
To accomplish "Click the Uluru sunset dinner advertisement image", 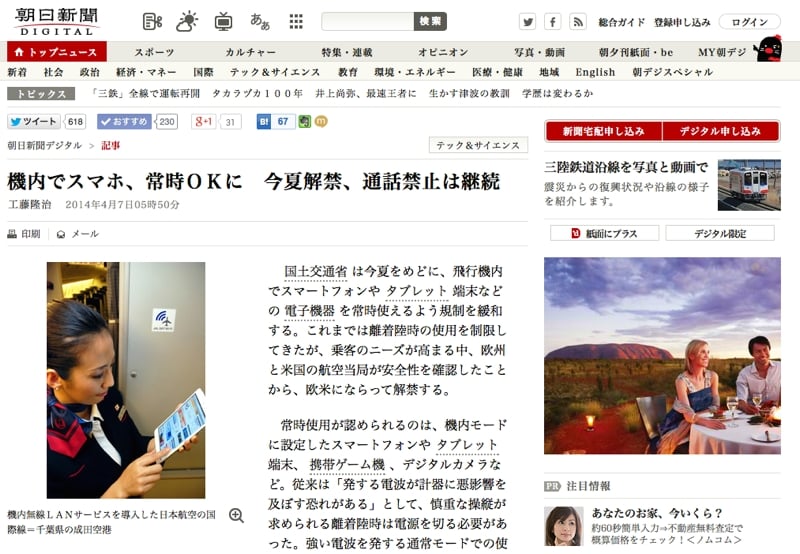I will (662, 356).
